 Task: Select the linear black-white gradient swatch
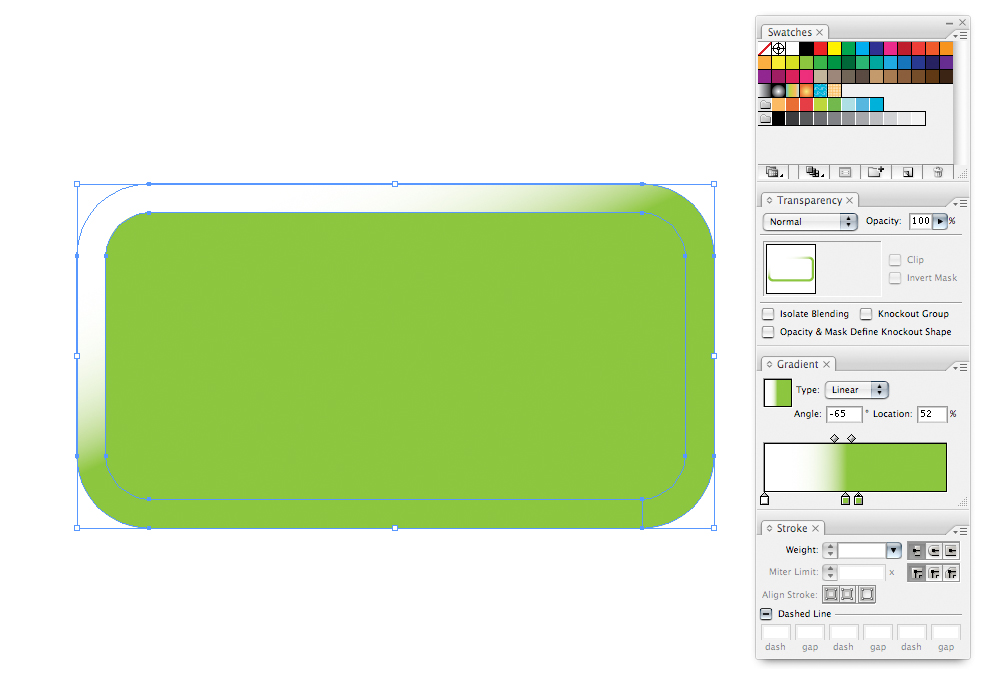pos(765,91)
